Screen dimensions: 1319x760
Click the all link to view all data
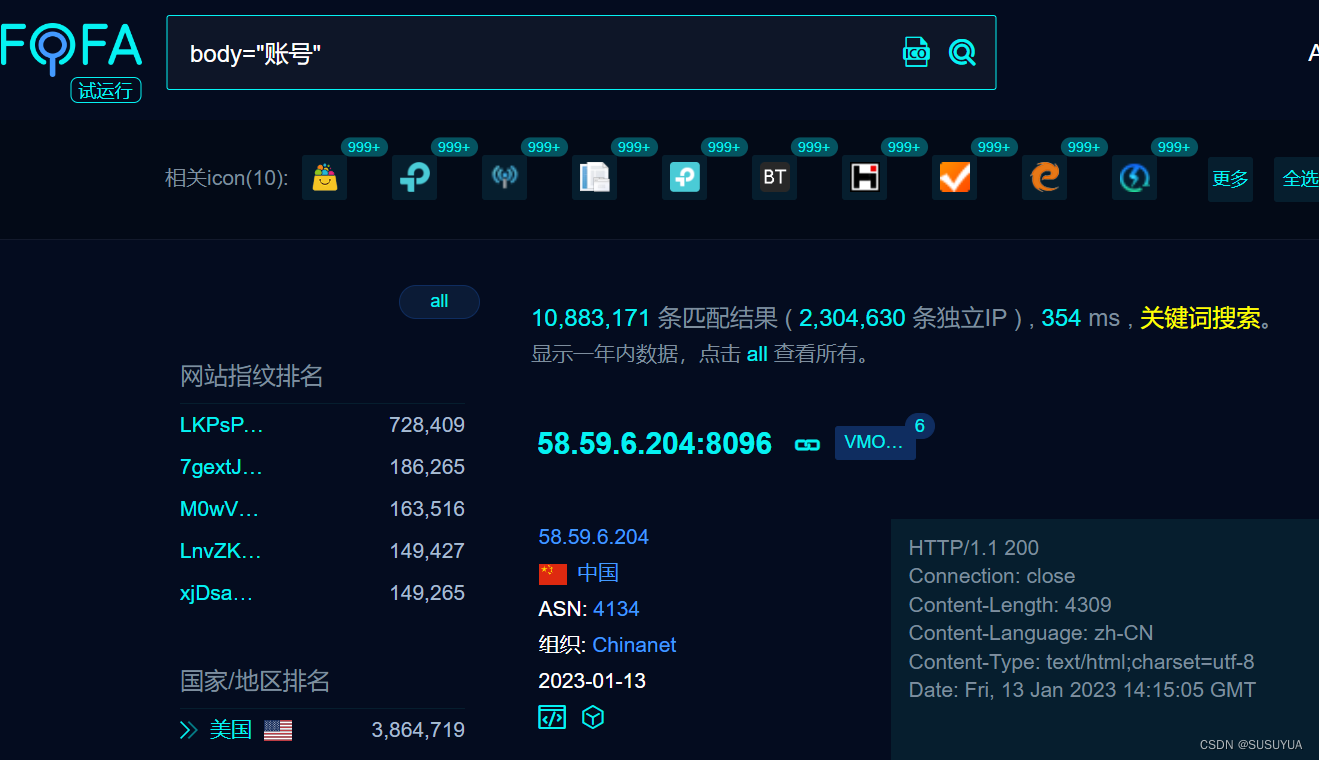coord(757,354)
